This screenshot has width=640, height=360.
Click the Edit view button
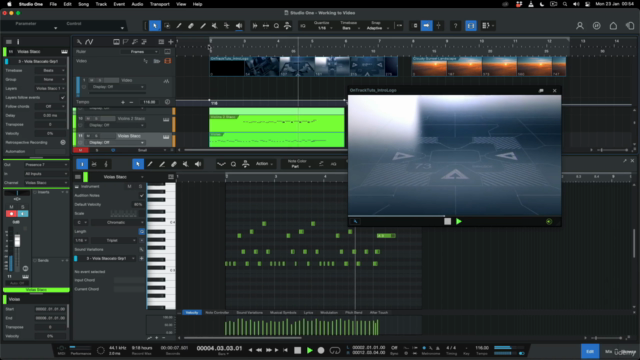(590, 351)
